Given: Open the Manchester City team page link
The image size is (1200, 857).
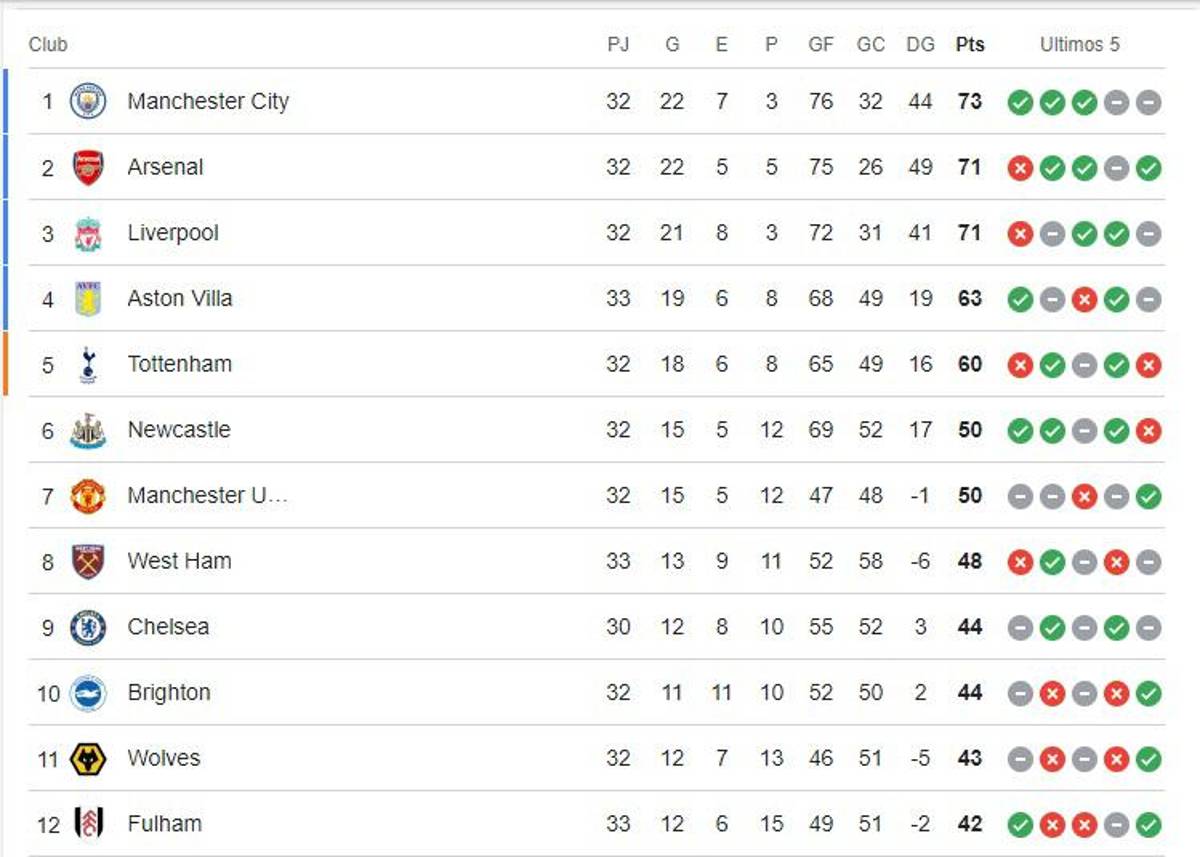Looking at the screenshot, I should click(x=206, y=101).
